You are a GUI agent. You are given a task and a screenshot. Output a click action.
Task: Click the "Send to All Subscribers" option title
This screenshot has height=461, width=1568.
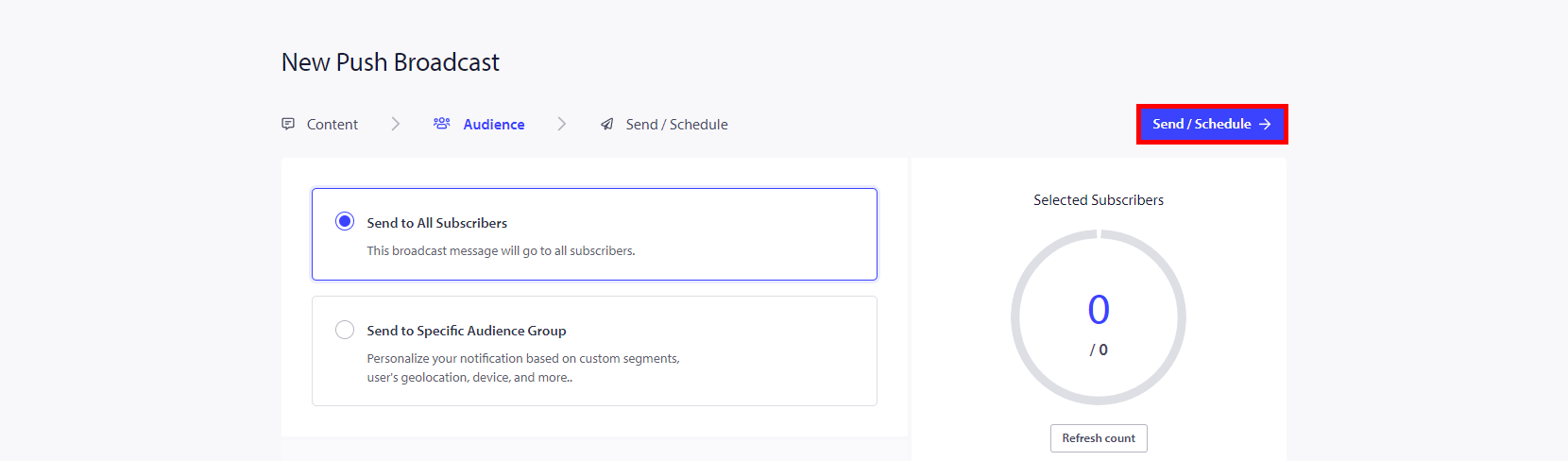point(436,223)
